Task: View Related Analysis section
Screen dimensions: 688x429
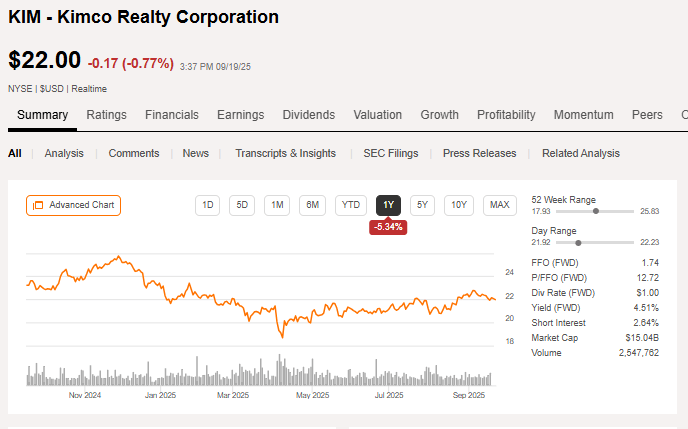Action: 581,153
